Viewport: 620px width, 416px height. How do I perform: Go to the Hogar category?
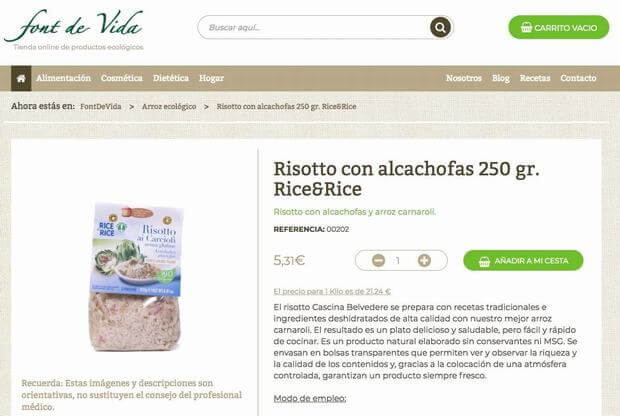pyautogui.click(x=212, y=78)
